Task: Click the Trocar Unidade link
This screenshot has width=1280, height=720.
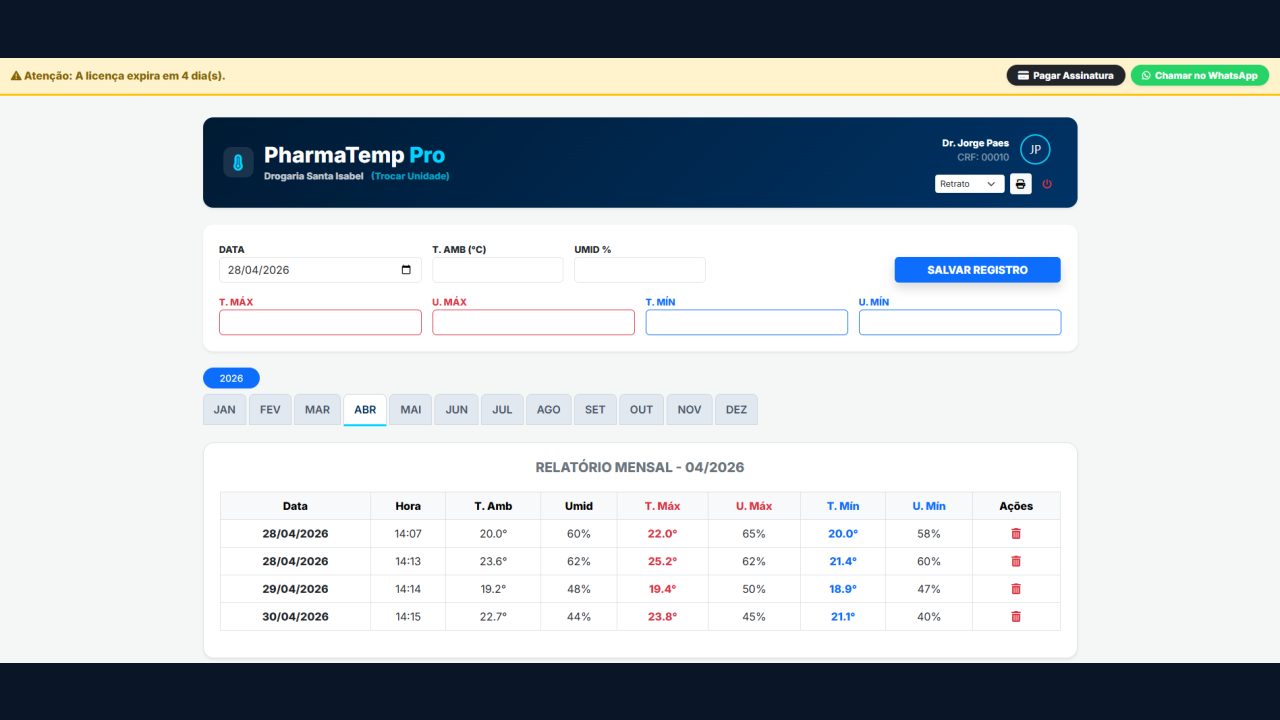Action: pyautogui.click(x=410, y=176)
